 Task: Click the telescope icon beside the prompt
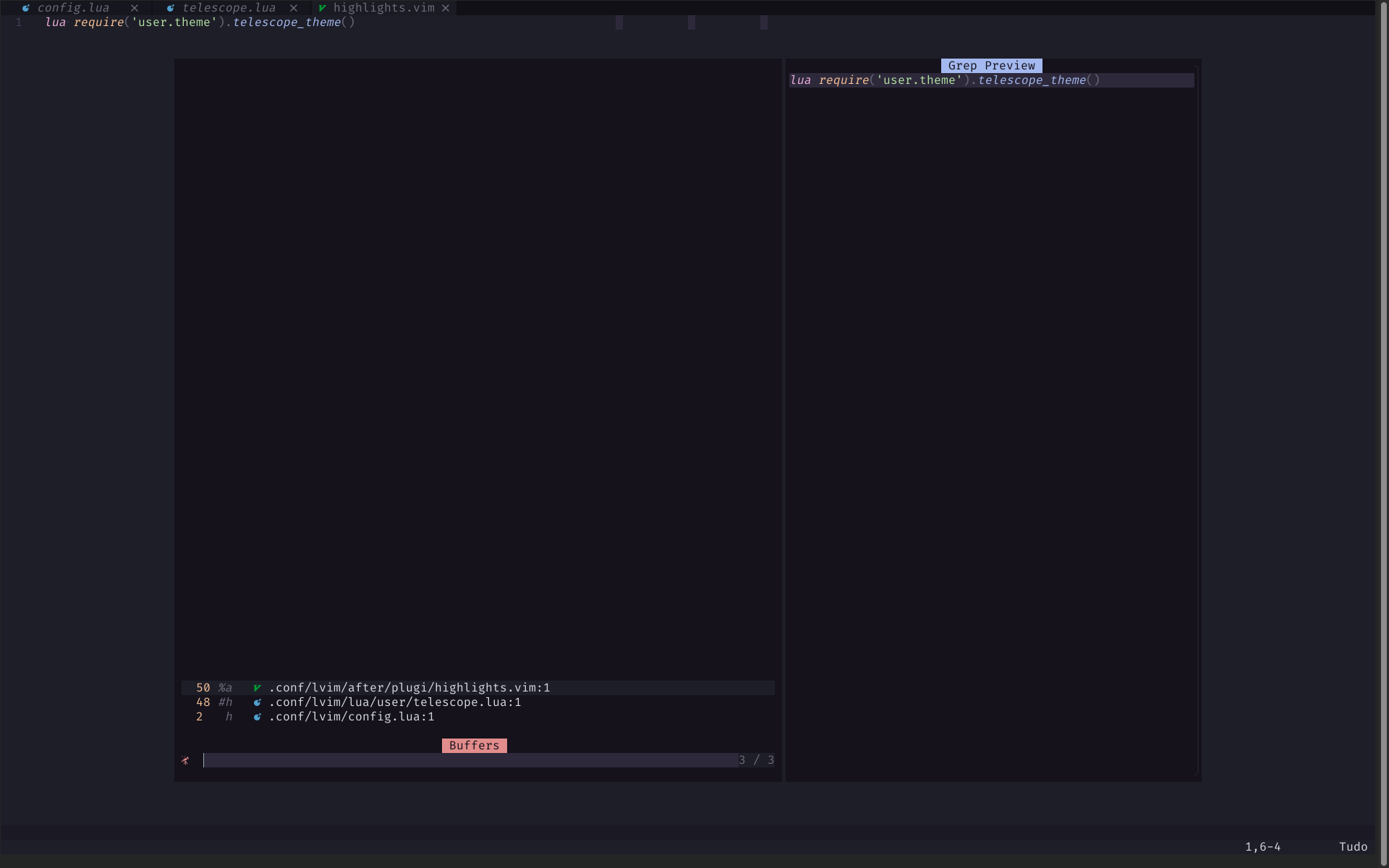tap(186, 760)
